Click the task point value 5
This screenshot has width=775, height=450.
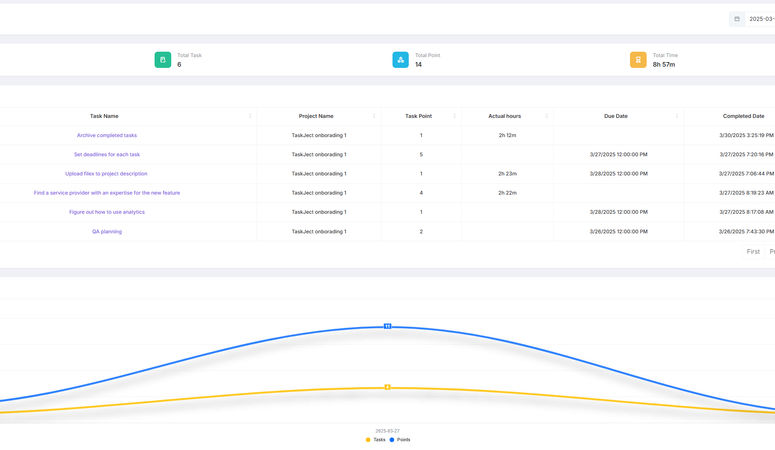(x=421, y=154)
